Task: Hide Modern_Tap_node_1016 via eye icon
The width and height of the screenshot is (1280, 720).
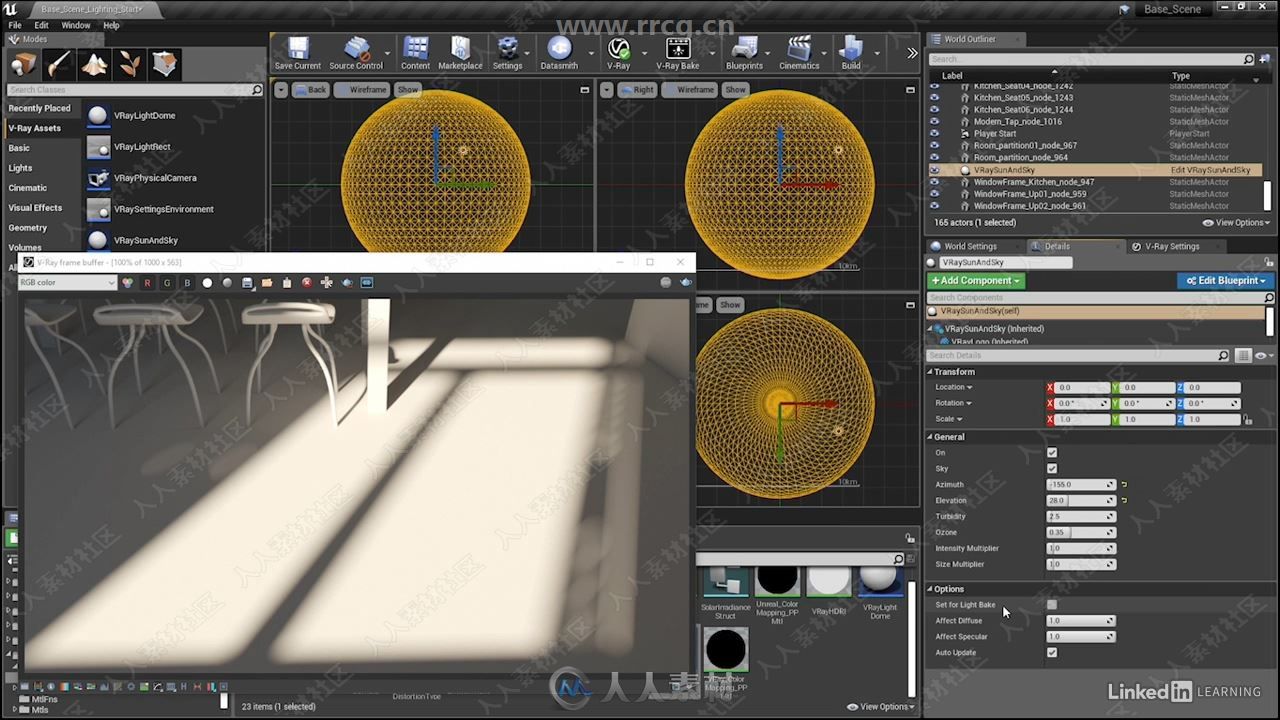Action: coord(935,121)
